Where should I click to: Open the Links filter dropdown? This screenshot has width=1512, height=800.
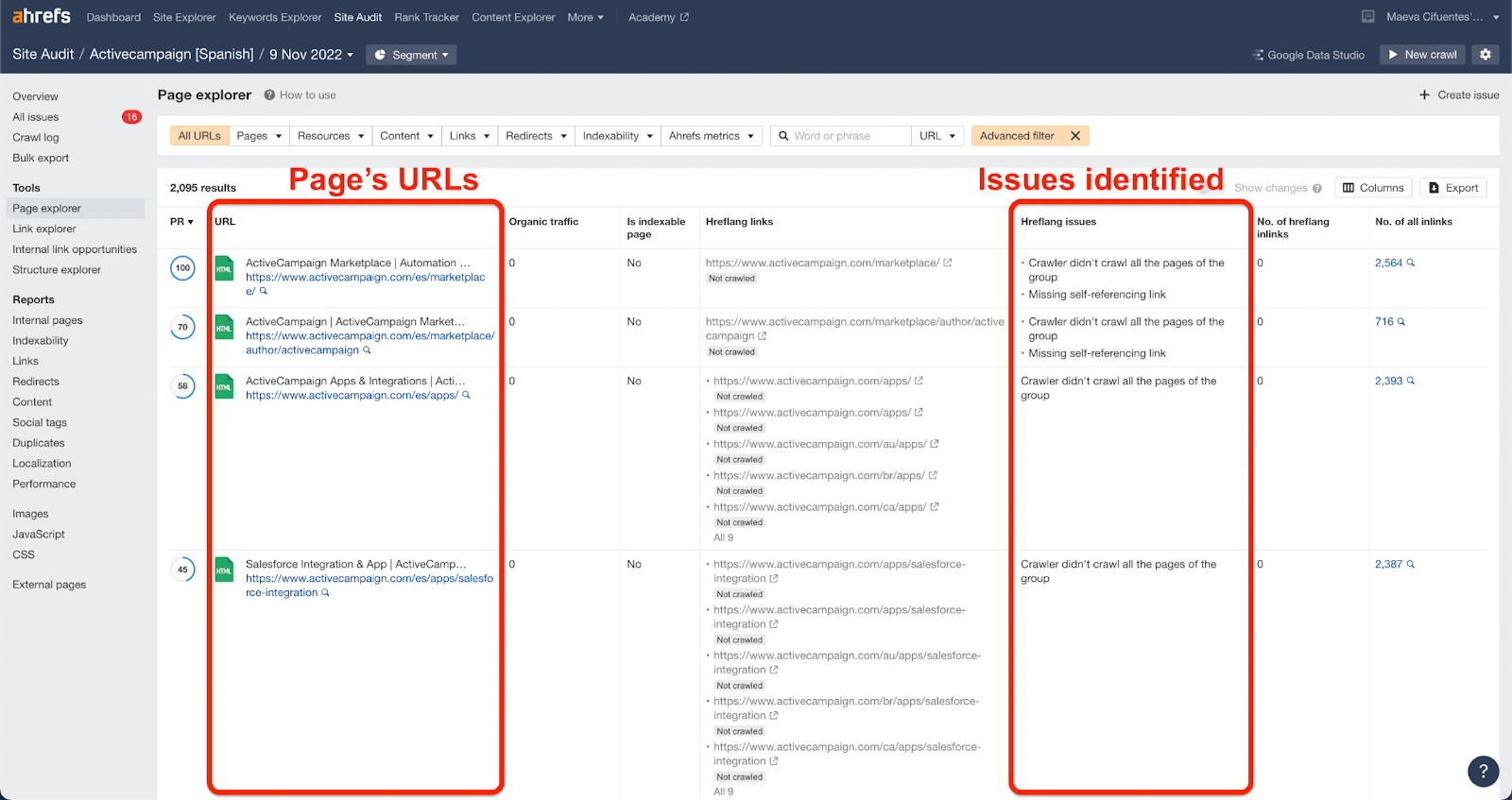470,136
